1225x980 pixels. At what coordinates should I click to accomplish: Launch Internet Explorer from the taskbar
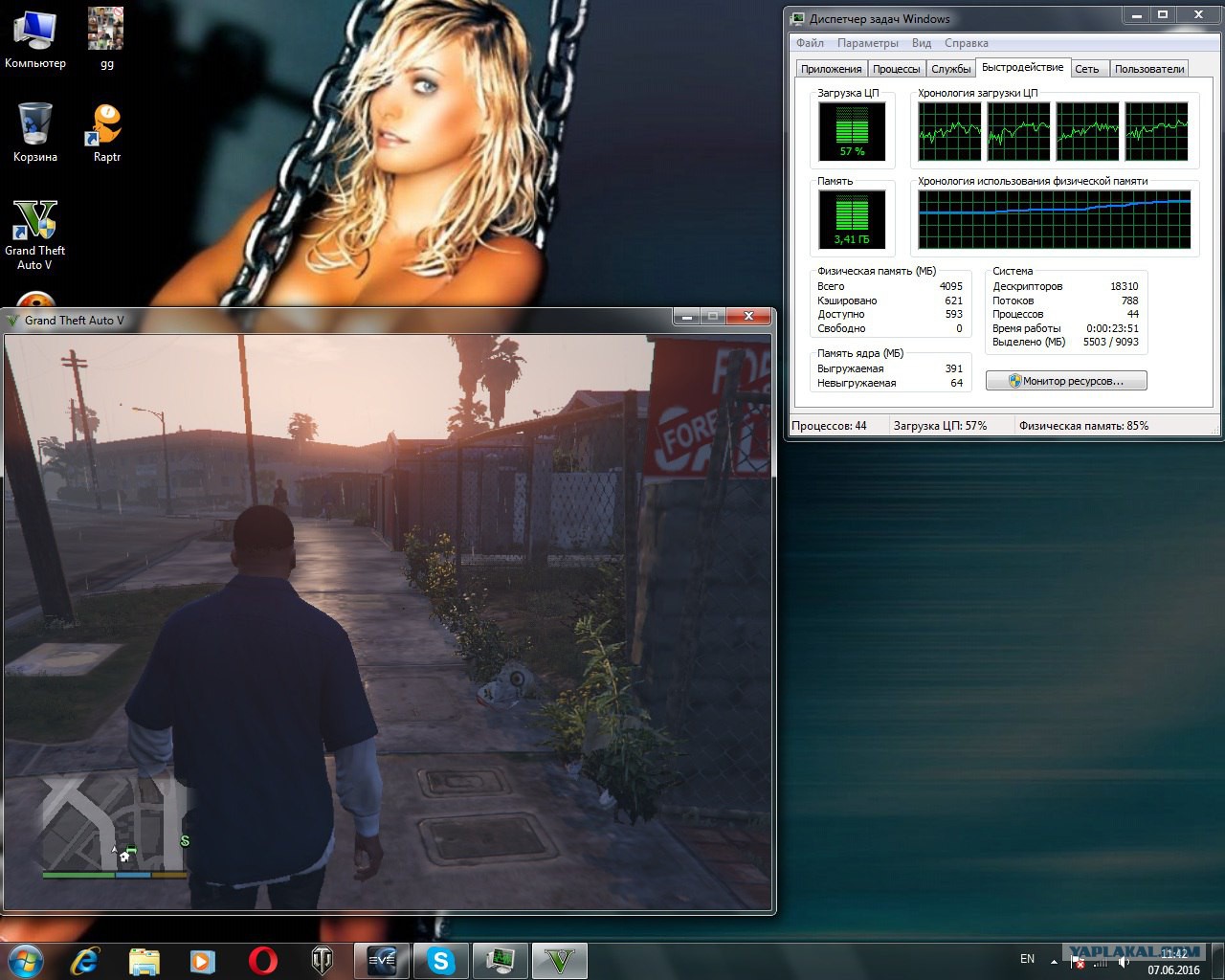coord(84,960)
